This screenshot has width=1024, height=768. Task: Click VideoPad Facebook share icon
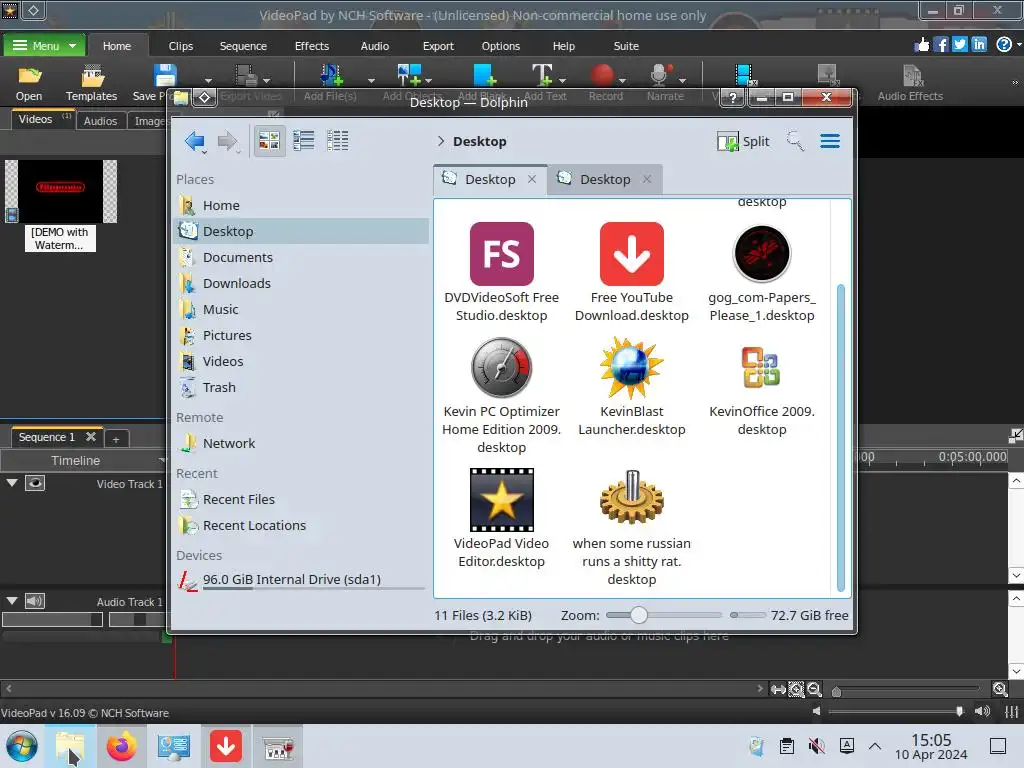940,44
